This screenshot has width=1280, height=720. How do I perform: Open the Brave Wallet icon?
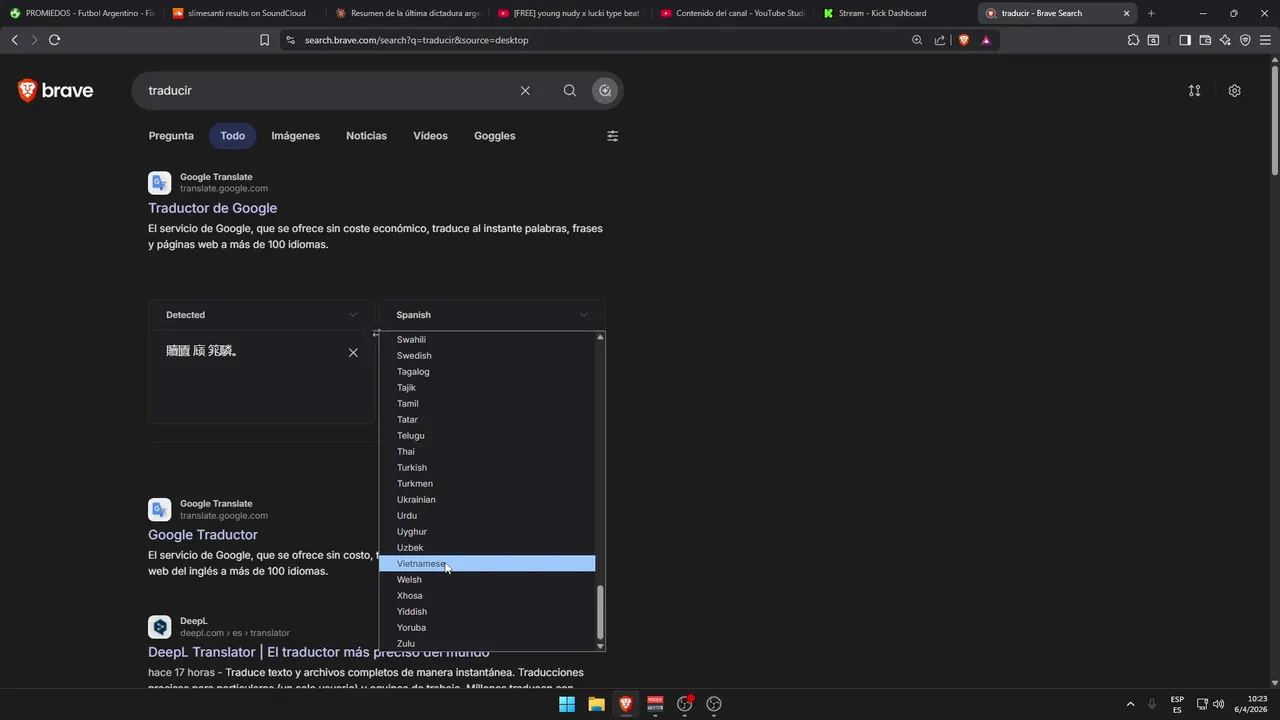pyautogui.click(x=1205, y=40)
